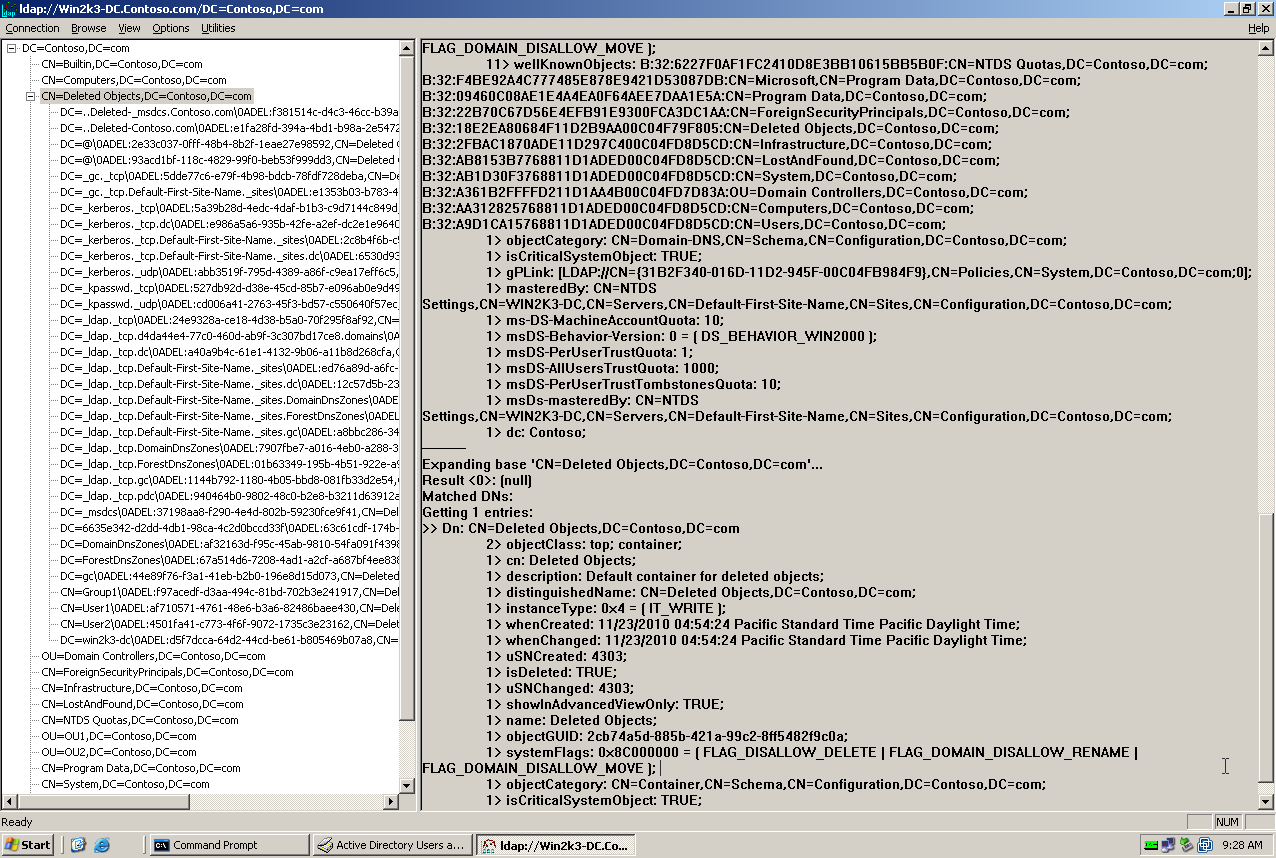Viewport: 1276px width, 858px height.
Task: Click the network connections tray icon
Action: (1167, 844)
